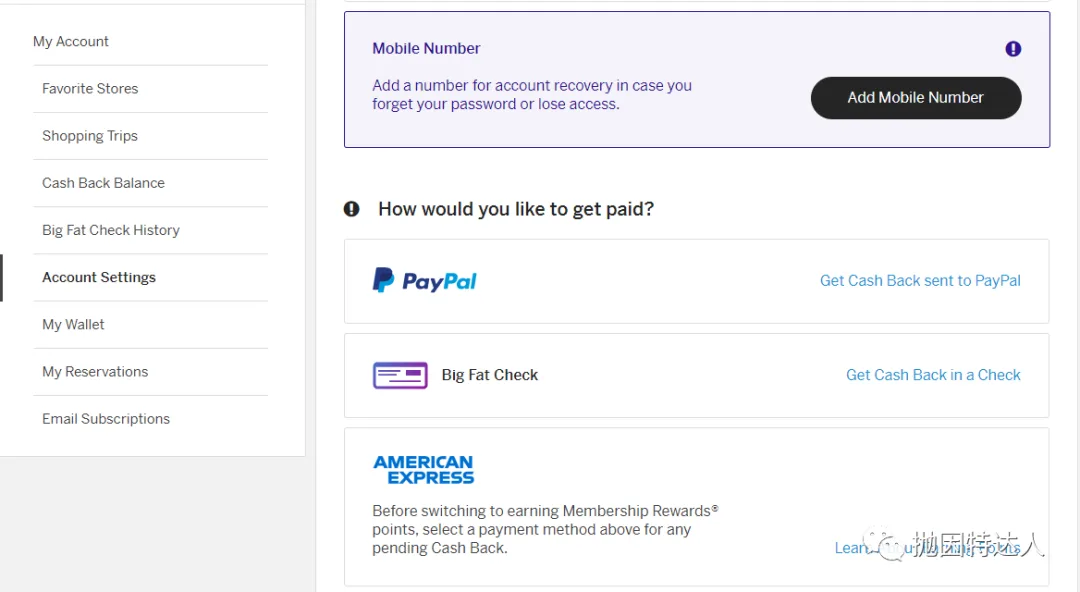This screenshot has height=592, width=1080.
Task: Click the Mobile Number heading
Action: click(426, 48)
